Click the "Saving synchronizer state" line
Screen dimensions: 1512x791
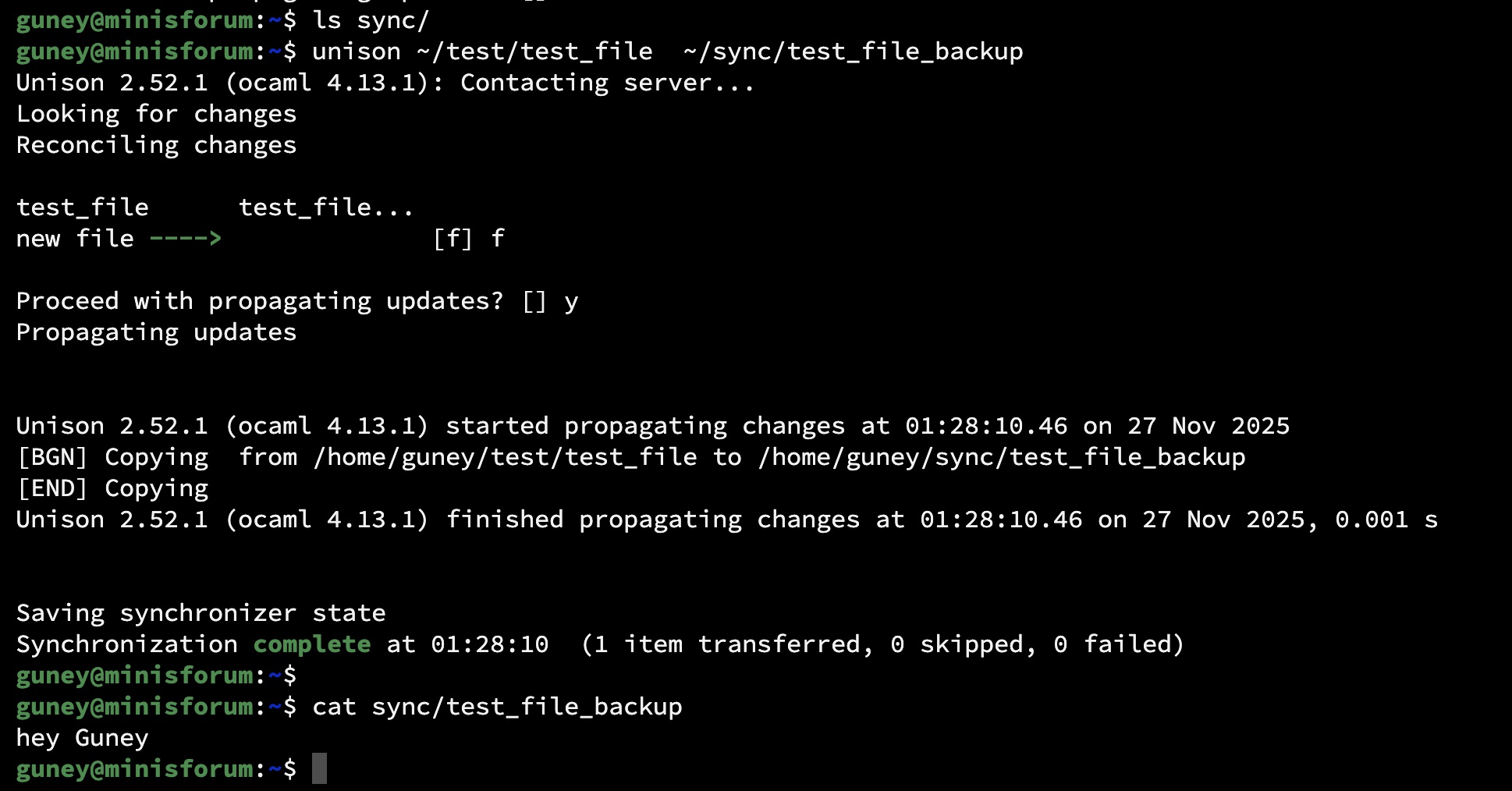pyautogui.click(x=201, y=613)
